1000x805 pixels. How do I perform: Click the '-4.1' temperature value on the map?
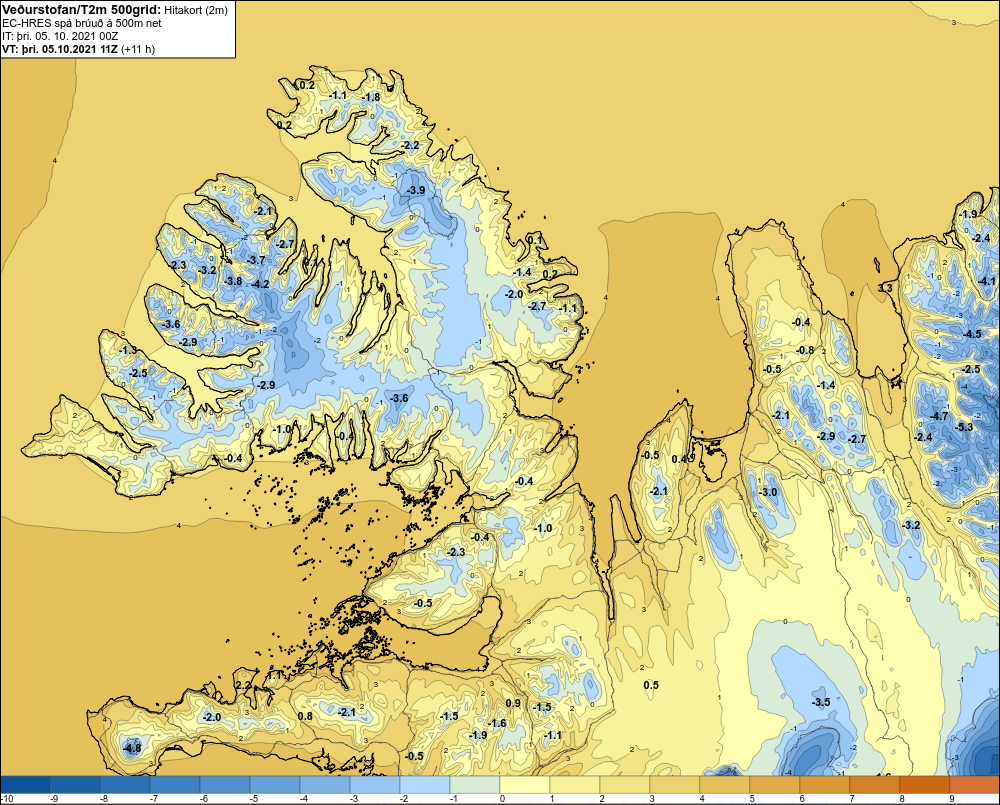(986, 281)
